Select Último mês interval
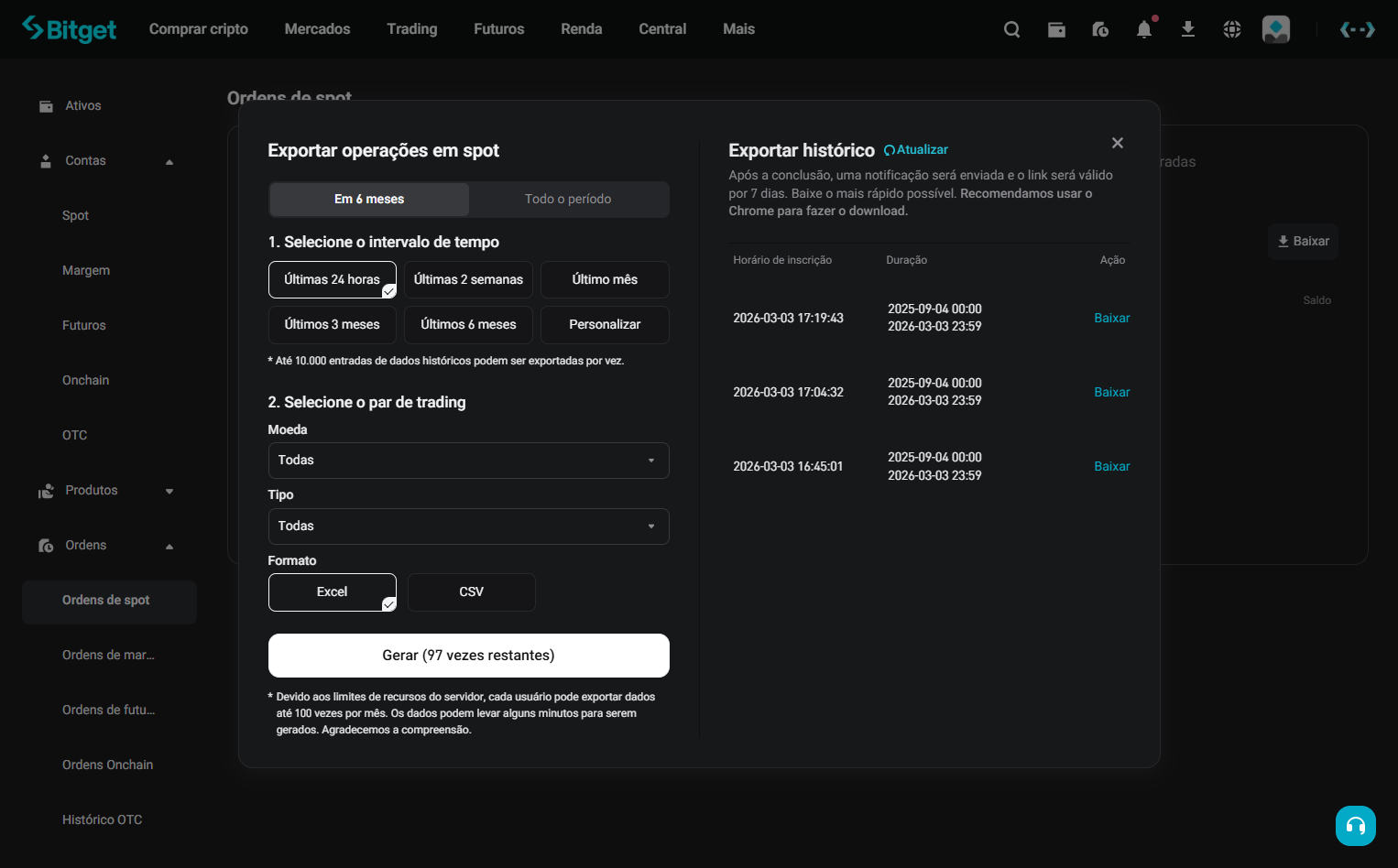The width and height of the screenshot is (1398, 868). (605, 279)
